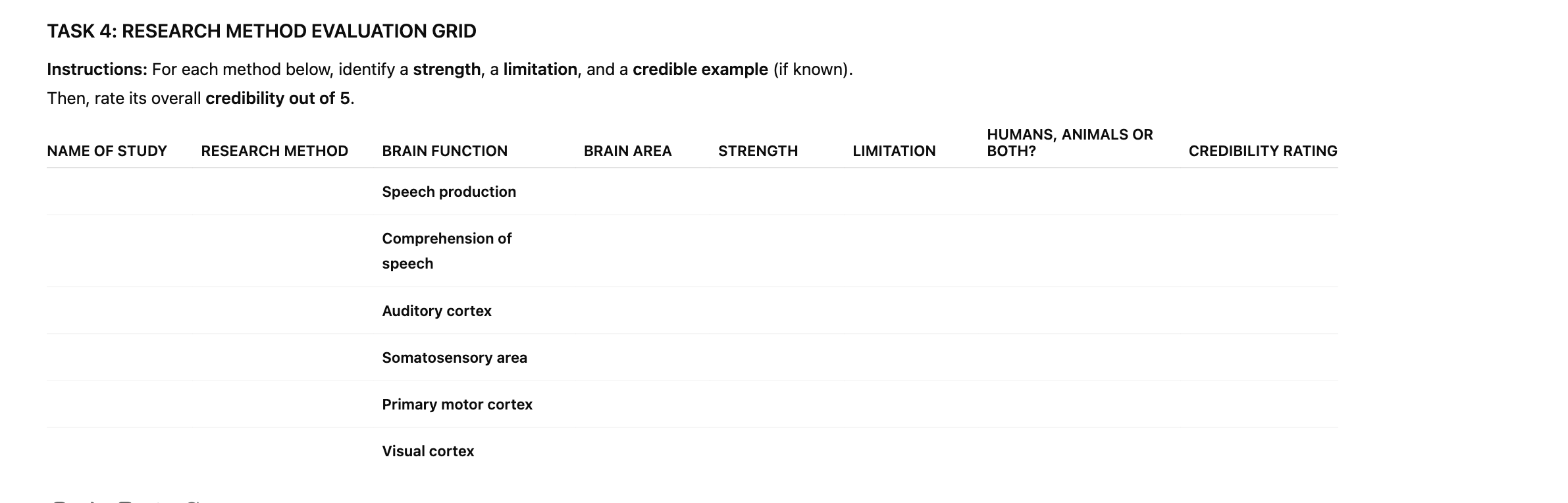
Task: Select the Somatosensory area cell
Action: pos(454,357)
